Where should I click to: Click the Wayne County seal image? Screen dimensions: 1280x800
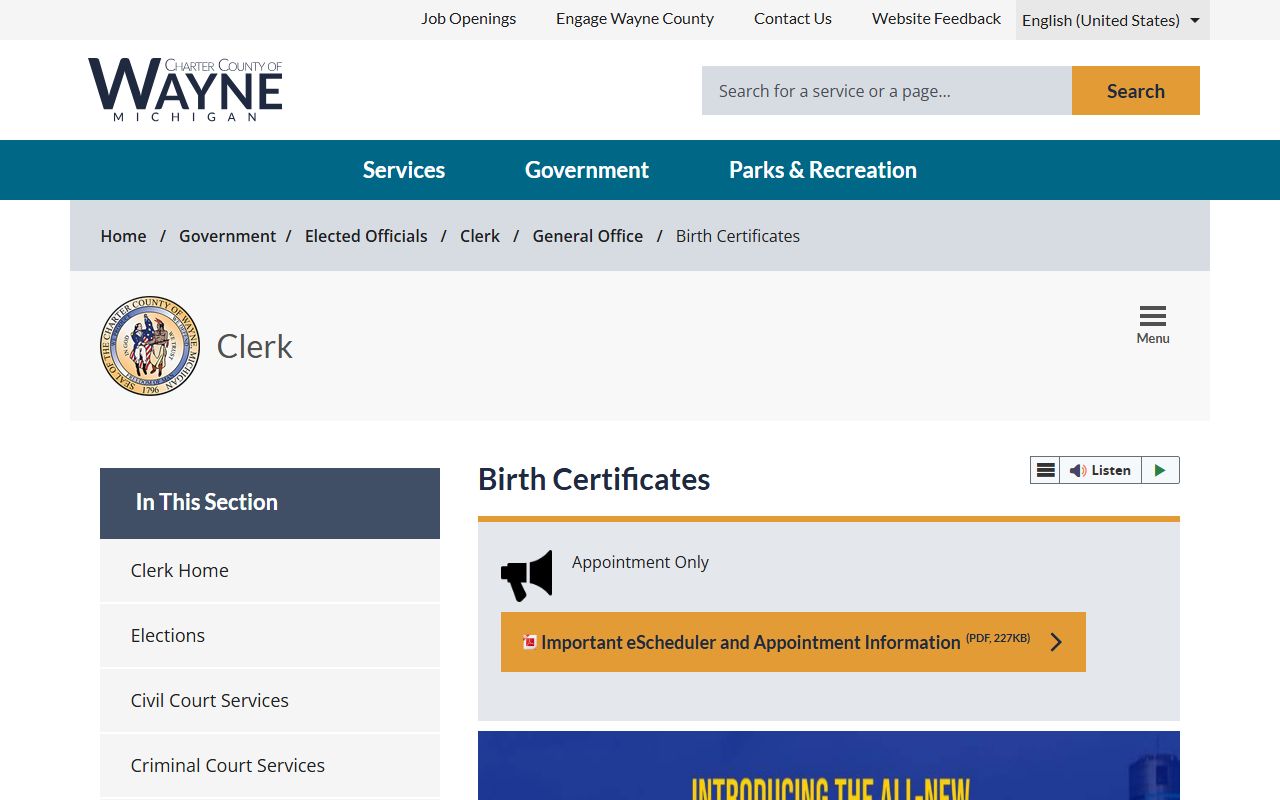(x=150, y=346)
